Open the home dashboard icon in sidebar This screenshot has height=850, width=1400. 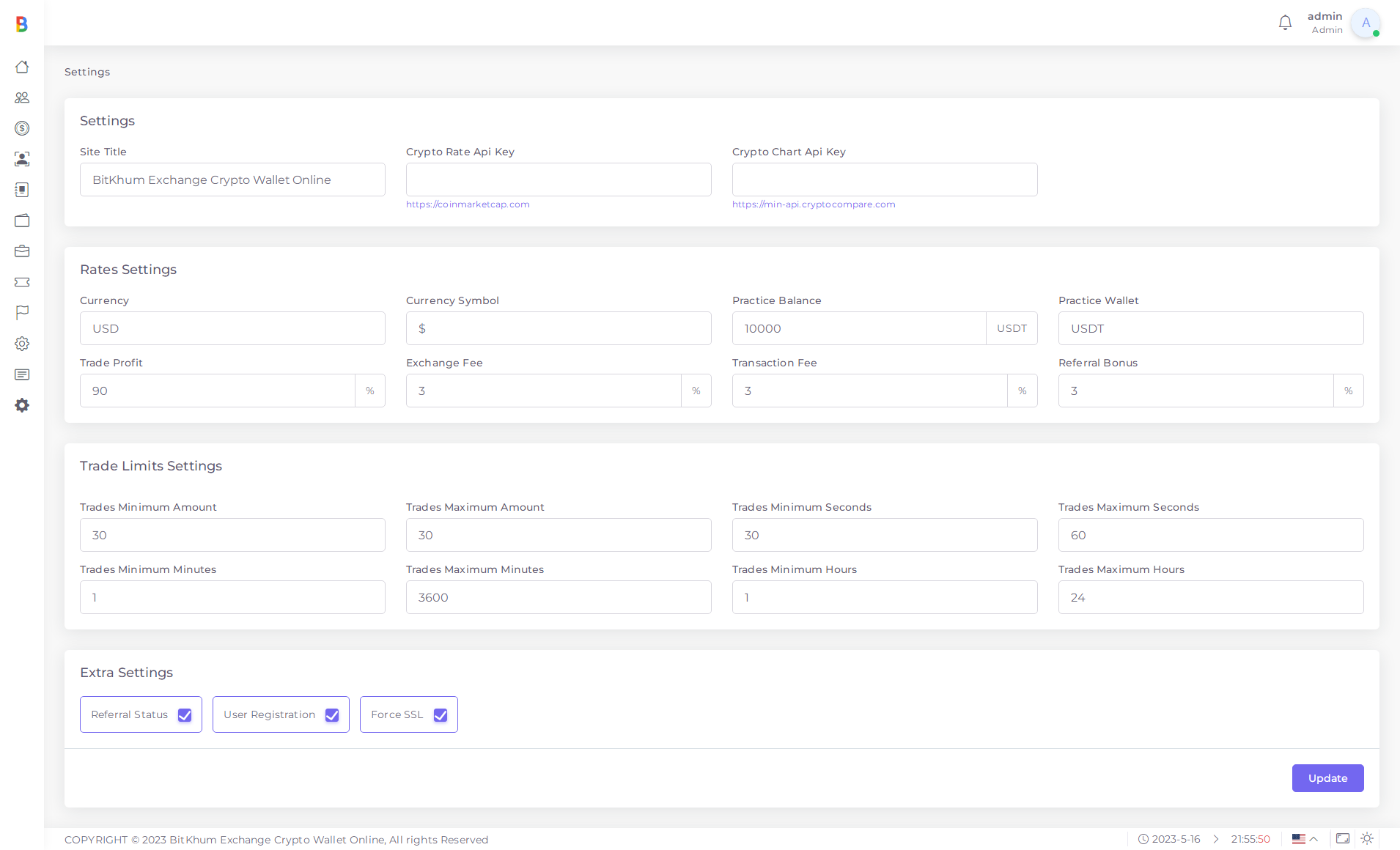[22, 67]
